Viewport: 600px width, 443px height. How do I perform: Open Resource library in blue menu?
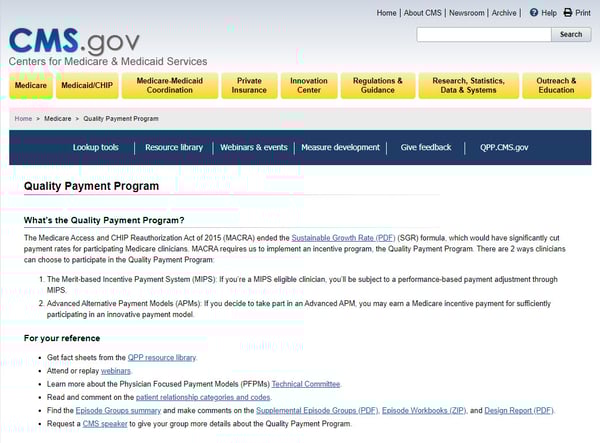(x=174, y=147)
